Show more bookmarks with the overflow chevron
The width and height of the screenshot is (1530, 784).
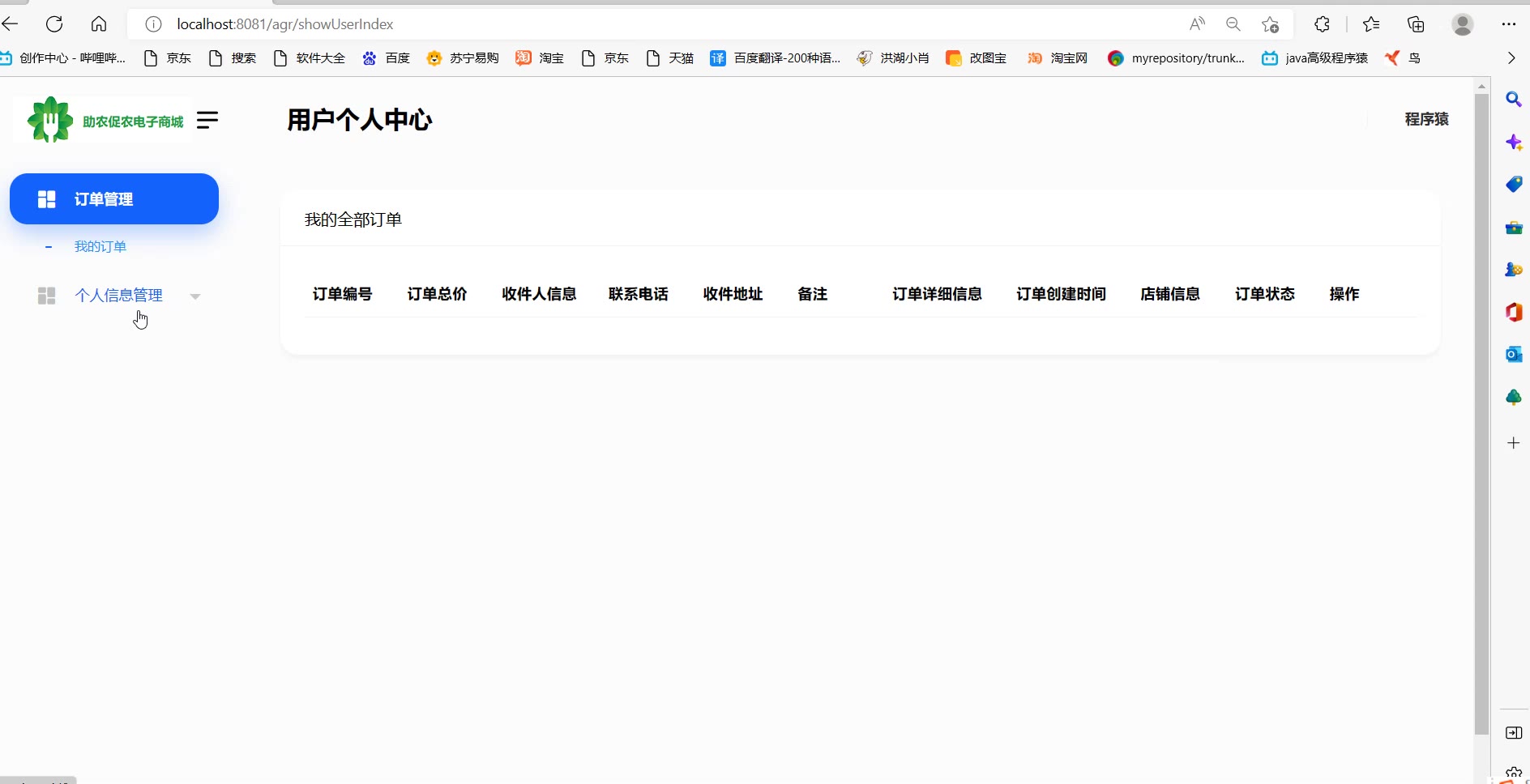(x=1511, y=58)
